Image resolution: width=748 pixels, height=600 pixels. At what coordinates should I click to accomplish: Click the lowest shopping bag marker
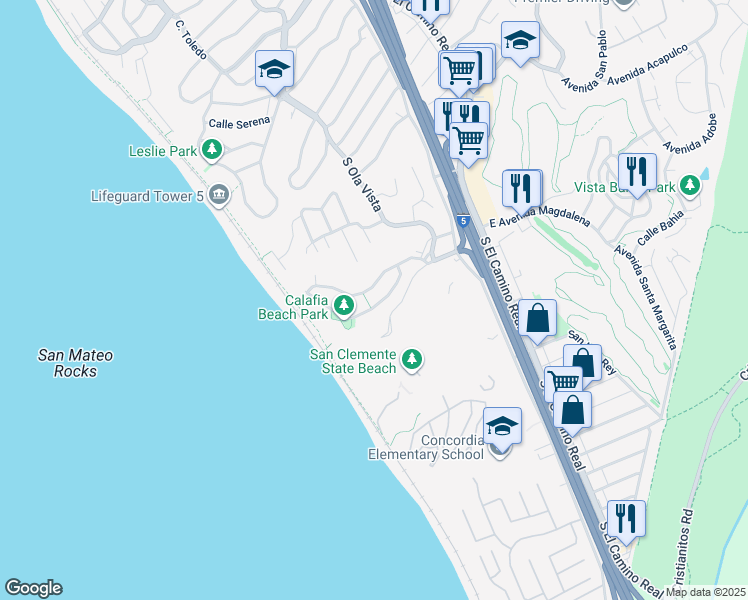point(572,414)
